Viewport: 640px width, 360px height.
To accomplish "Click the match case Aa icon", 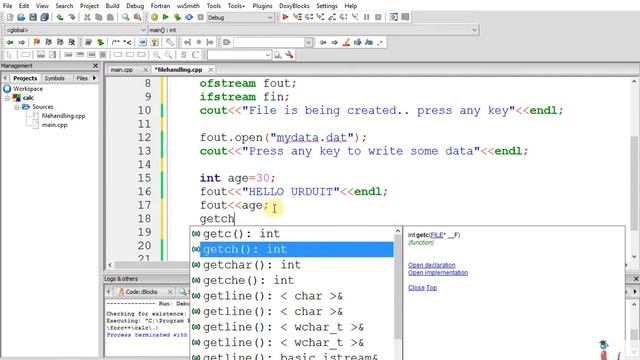I will [369, 42].
